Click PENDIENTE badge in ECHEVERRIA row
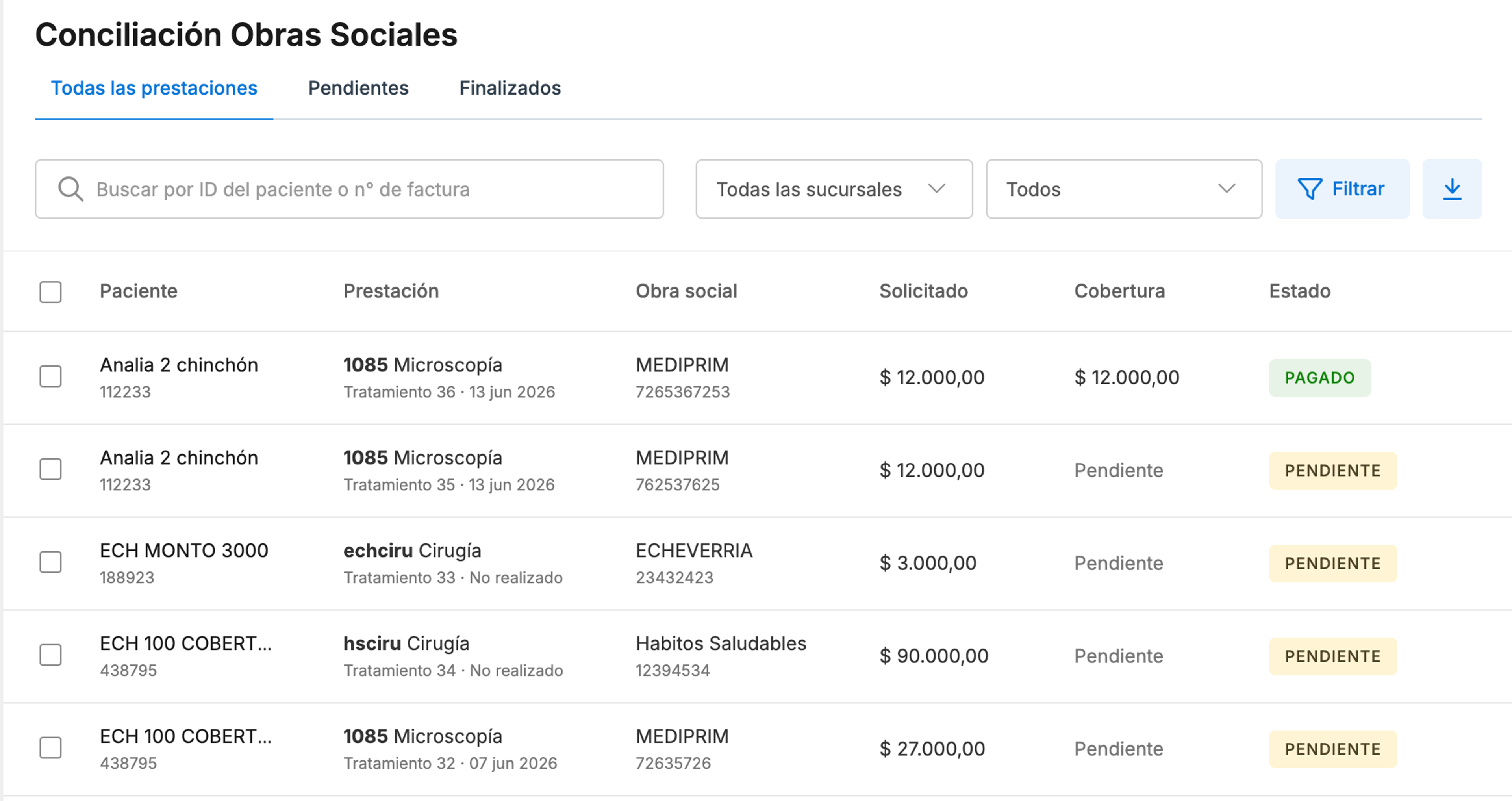The image size is (1512, 801). click(x=1333, y=563)
